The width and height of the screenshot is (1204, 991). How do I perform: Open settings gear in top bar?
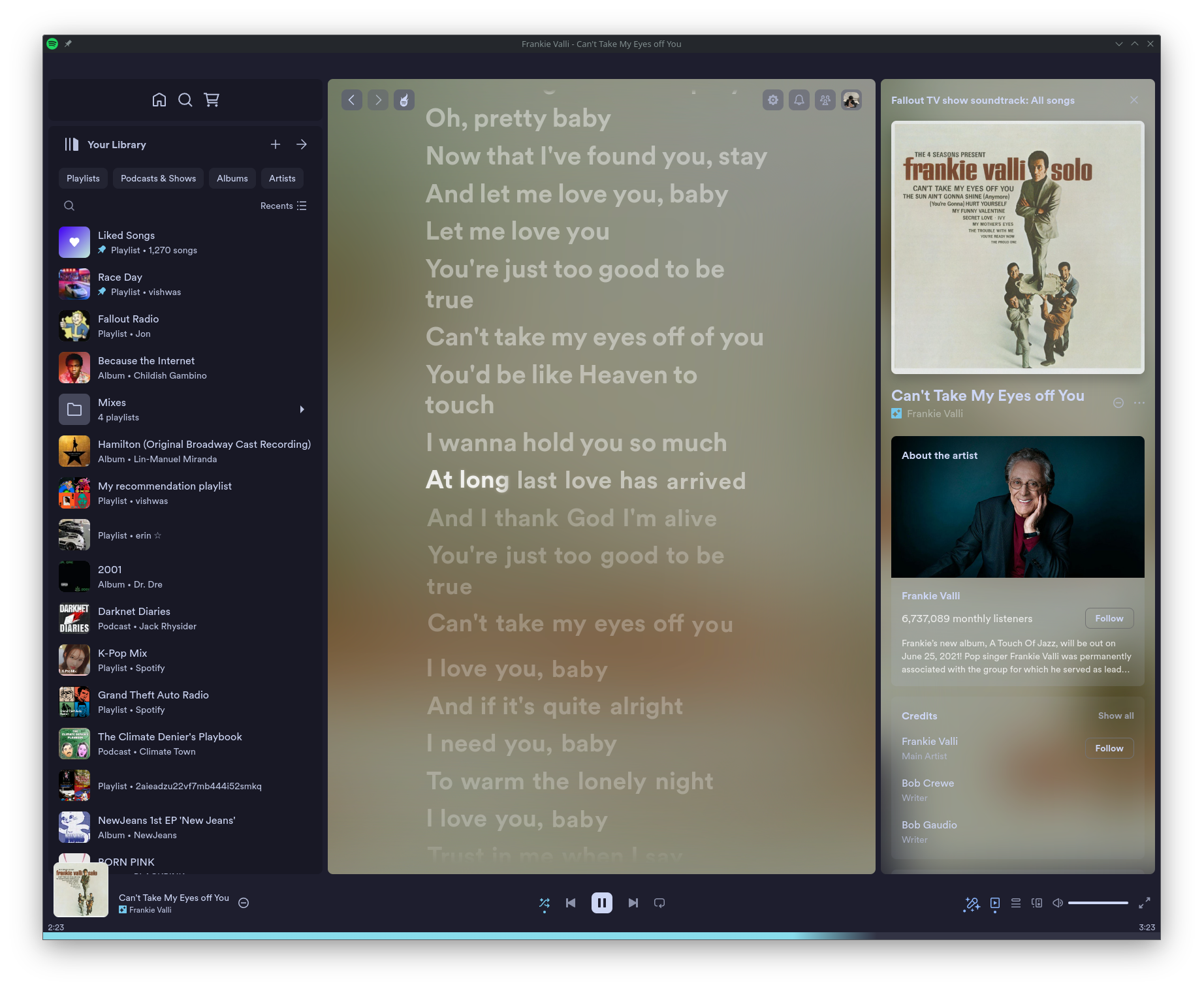(x=773, y=100)
